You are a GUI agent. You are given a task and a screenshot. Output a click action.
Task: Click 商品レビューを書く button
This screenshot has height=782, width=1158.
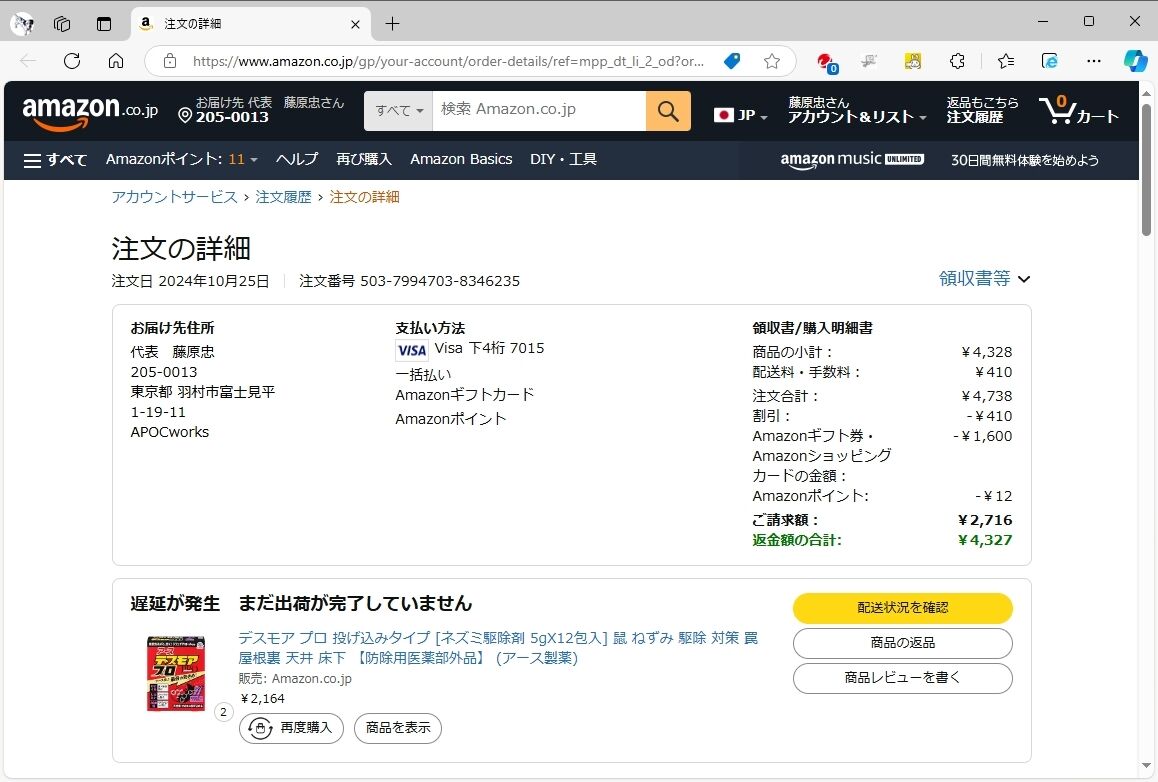[902, 678]
